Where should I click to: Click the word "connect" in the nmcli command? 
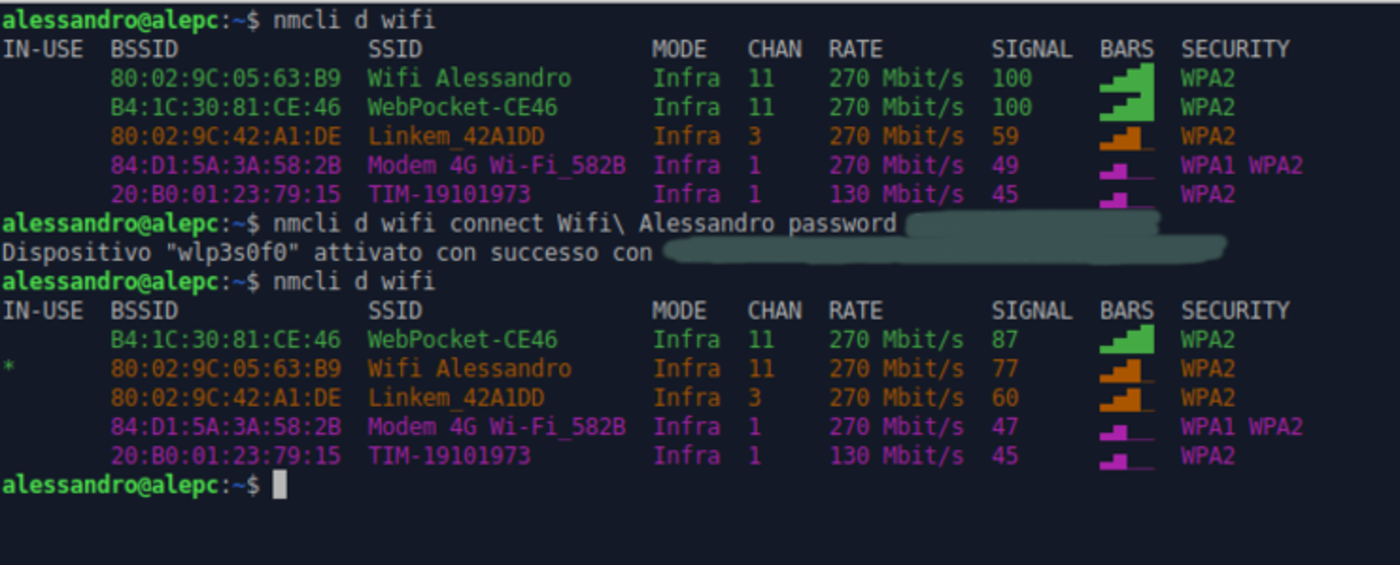pos(490,223)
